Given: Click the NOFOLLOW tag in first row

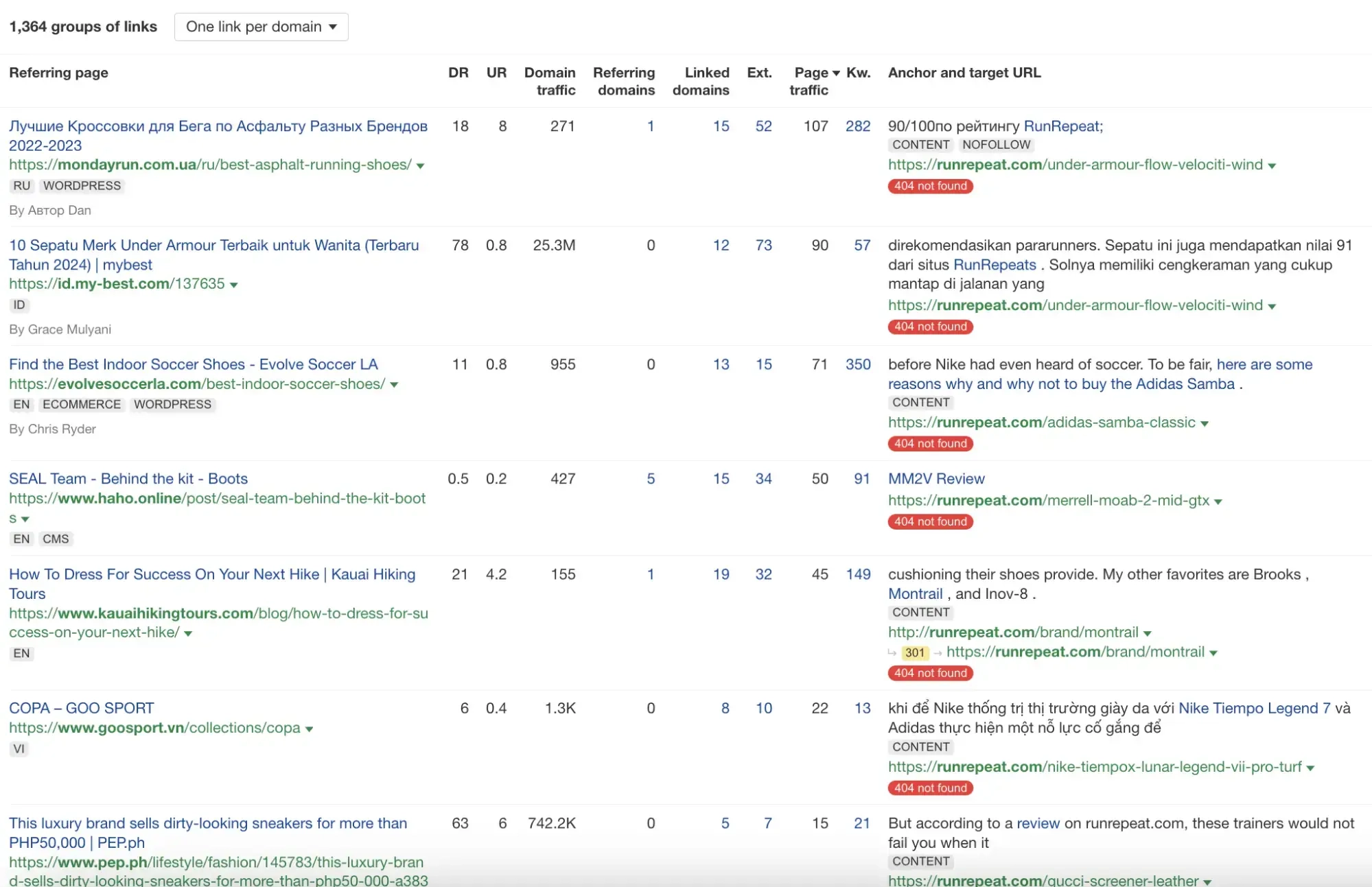Looking at the screenshot, I should coord(996,145).
